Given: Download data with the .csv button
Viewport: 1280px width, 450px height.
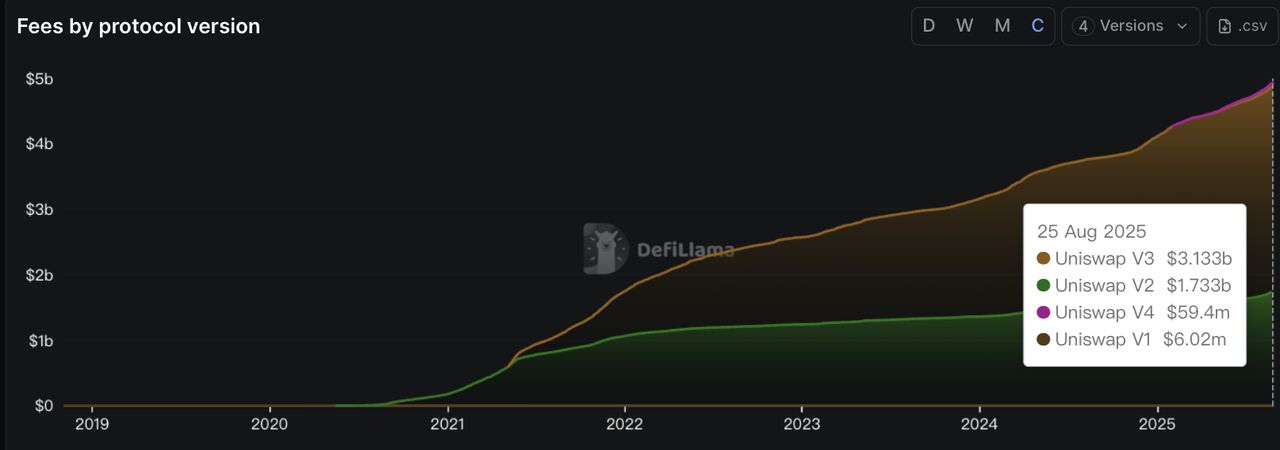Looking at the screenshot, I should pyautogui.click(x=1242, y=26).
